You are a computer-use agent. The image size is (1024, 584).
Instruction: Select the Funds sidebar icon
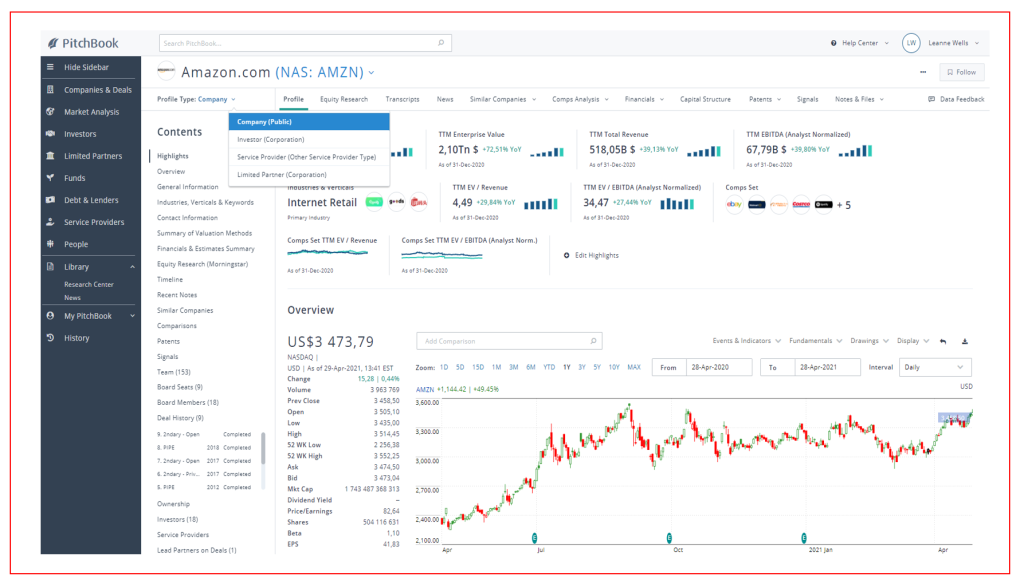50,178
